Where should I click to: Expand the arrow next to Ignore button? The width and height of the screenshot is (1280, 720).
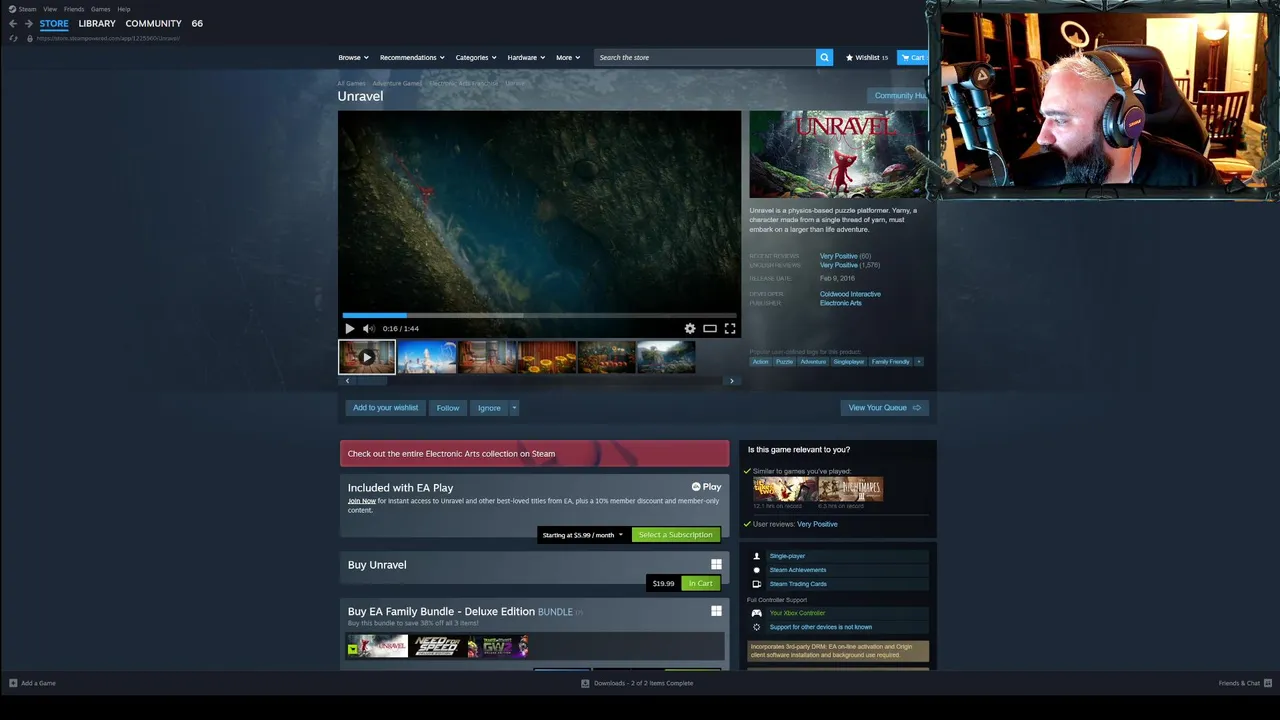pos(514,408)
